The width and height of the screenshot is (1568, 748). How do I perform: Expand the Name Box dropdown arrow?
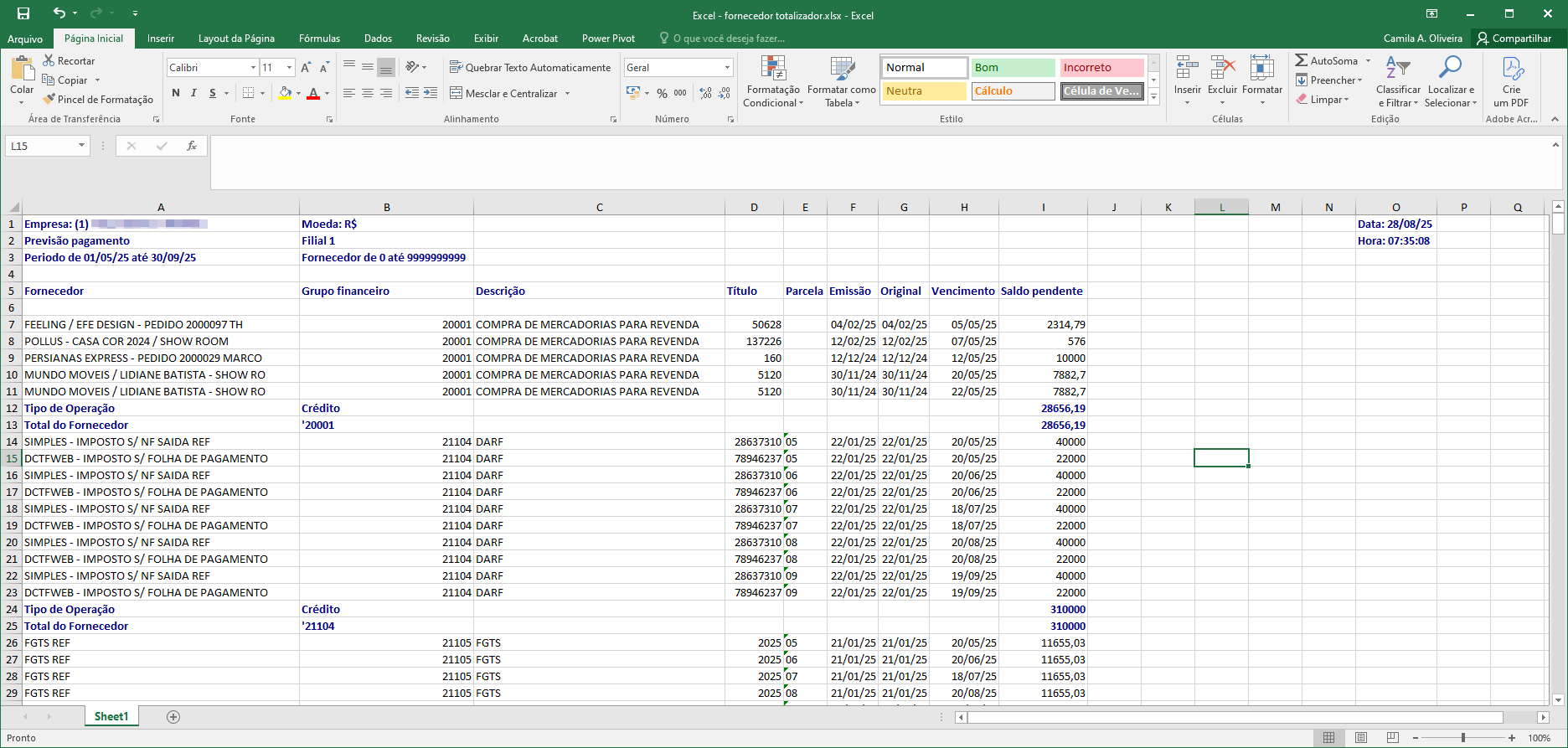click(x=81, y=146)
